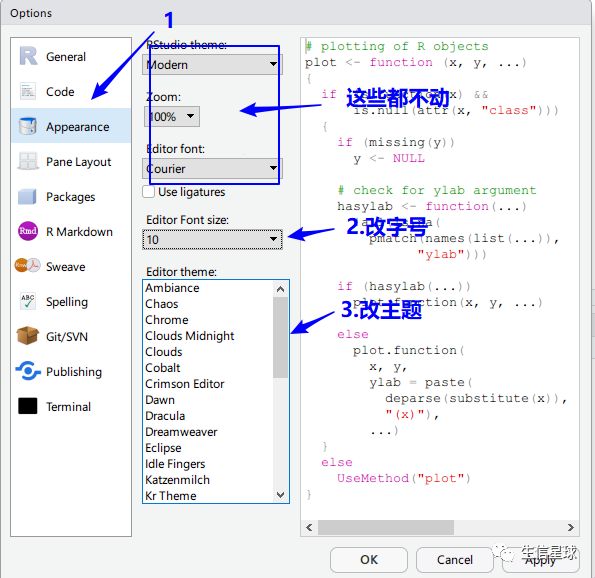595x578 pixels.
Task: Enable the Use ligatures checkbox
Action: tap(148, 192)
